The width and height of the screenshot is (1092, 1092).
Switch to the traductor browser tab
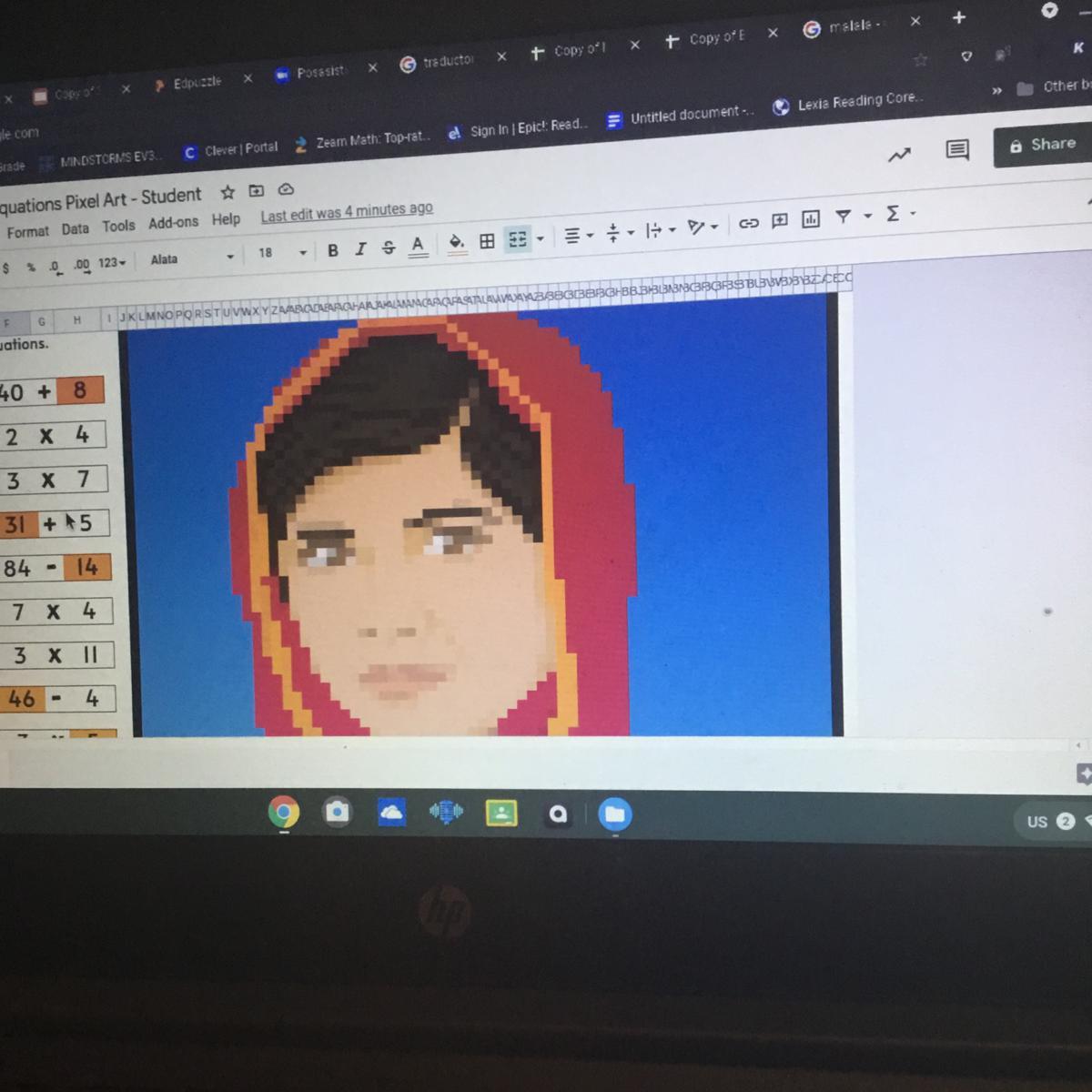click(449, 61)
